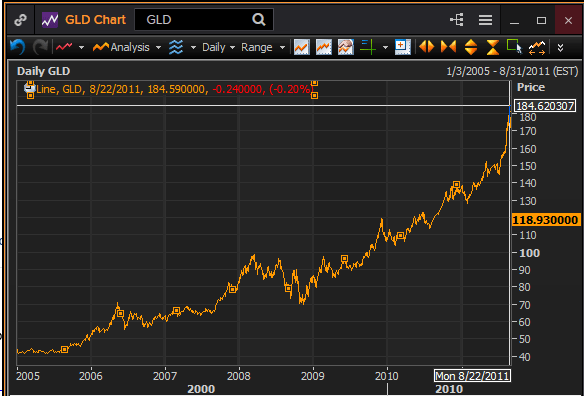Viewport: 584px width, 396px height.
Task: Click the vertical expand arrows icon
Action: coord(471,47)
